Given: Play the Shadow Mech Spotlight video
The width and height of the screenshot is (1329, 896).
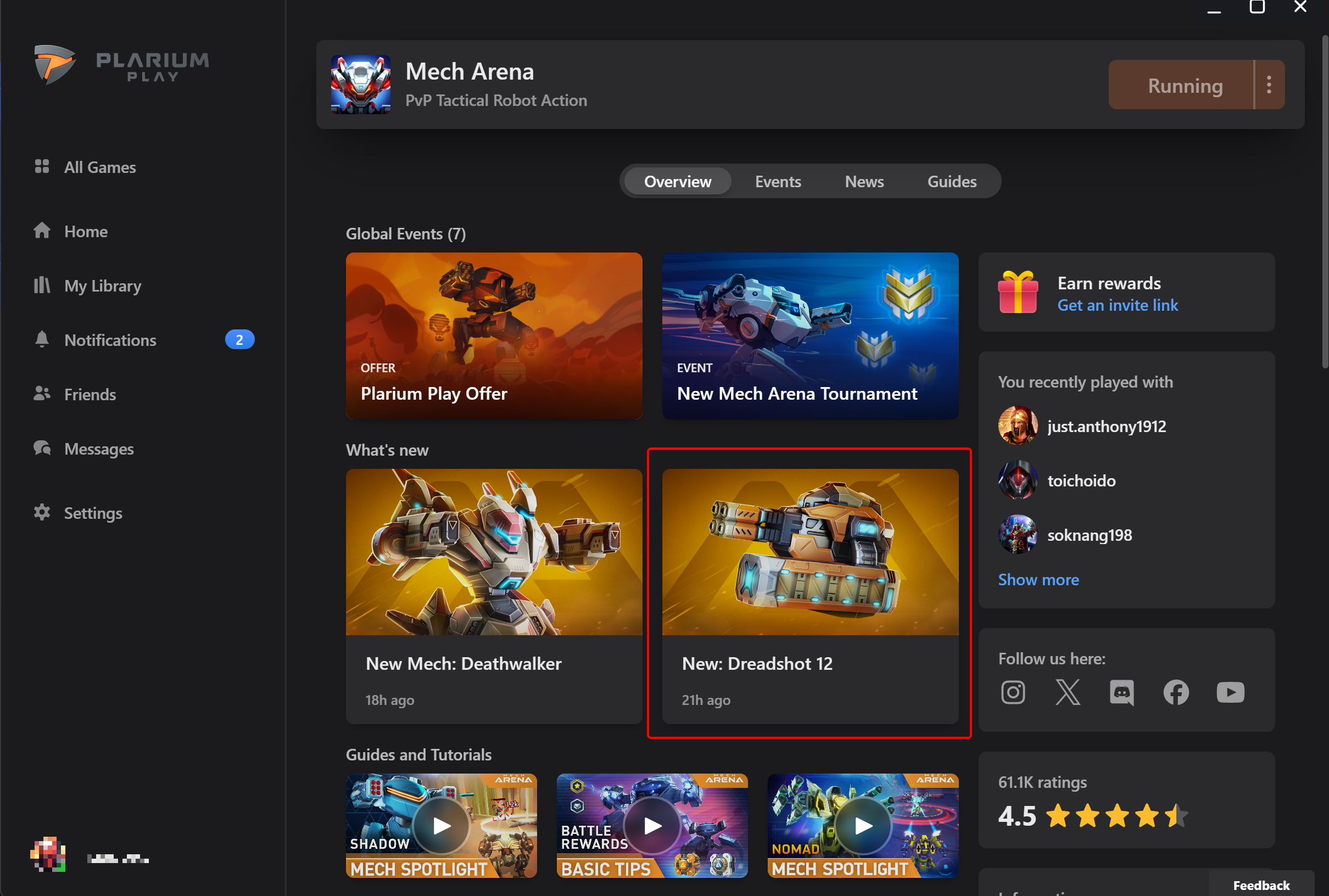Looking at the screenshot, I should coord(442,825).
